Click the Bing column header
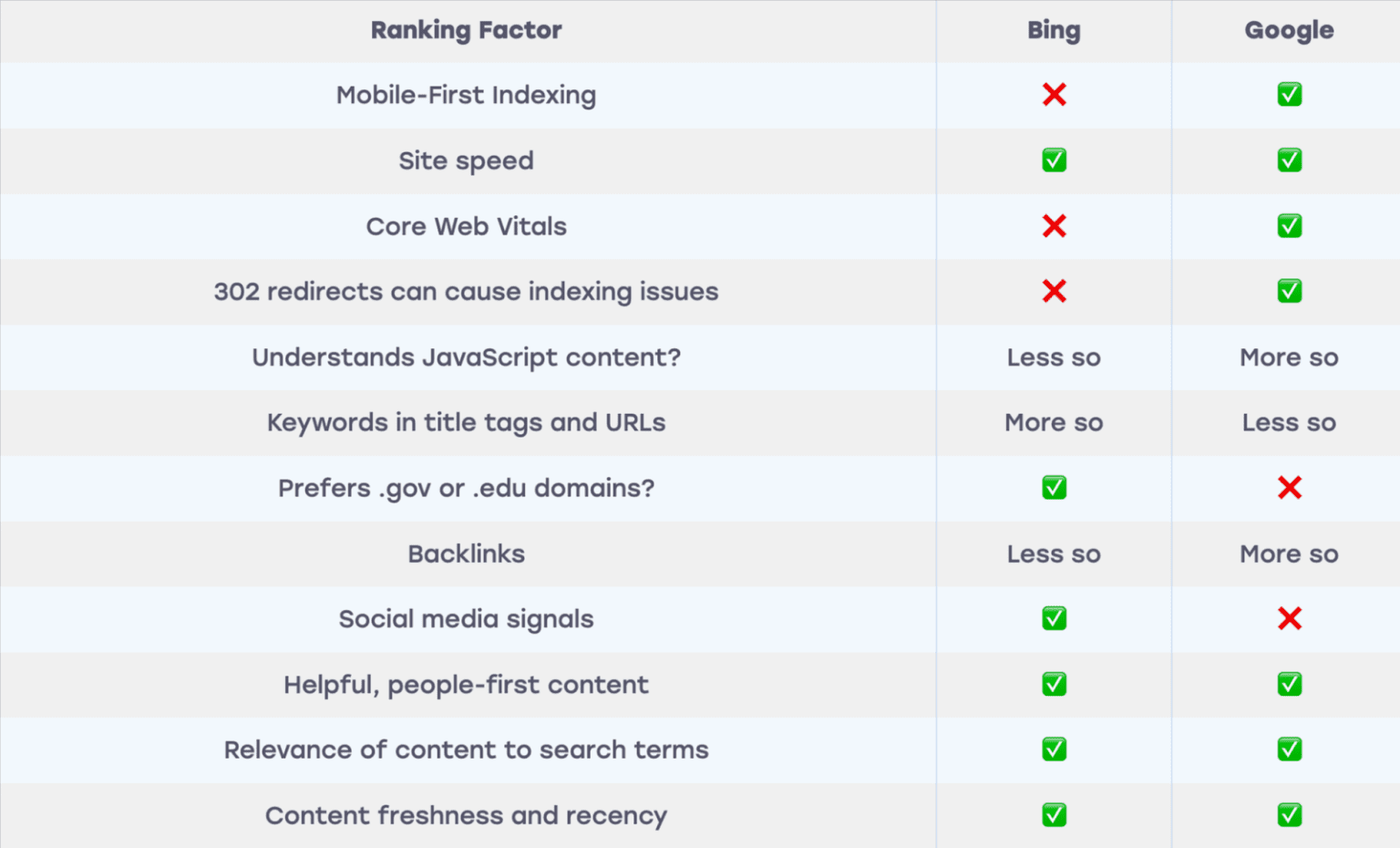This screenshot has width=1400, height=848. click(x=1054, y=30)
